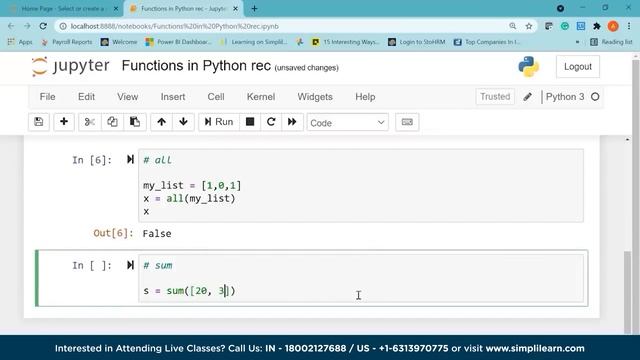
Task: Click the False output text
Action: [157, 234]
